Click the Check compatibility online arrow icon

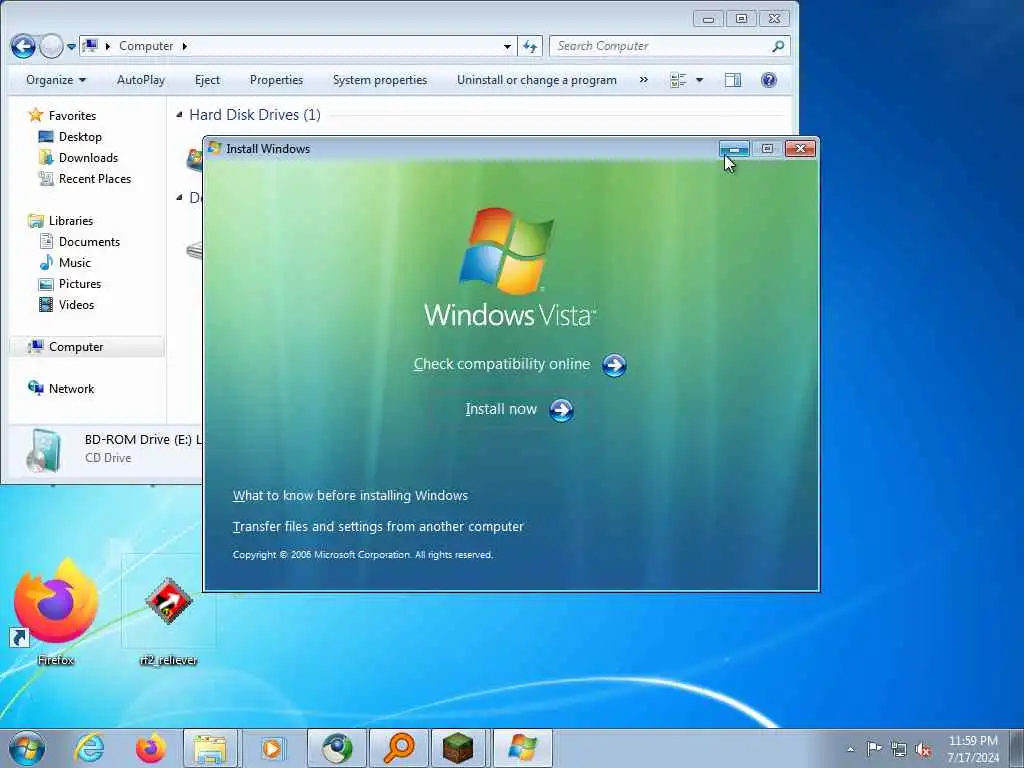pos(614,365)
